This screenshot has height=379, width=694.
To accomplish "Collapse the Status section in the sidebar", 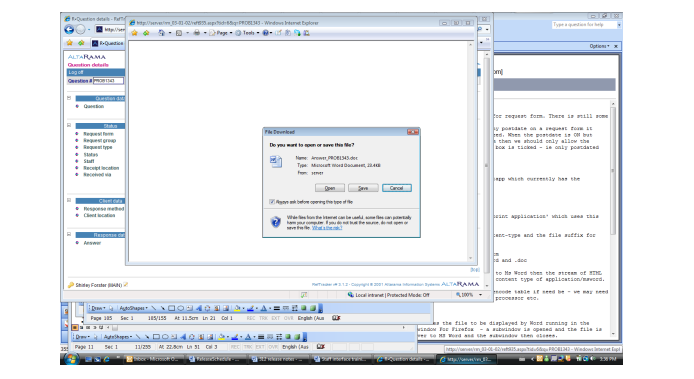I will pos(69,125).
